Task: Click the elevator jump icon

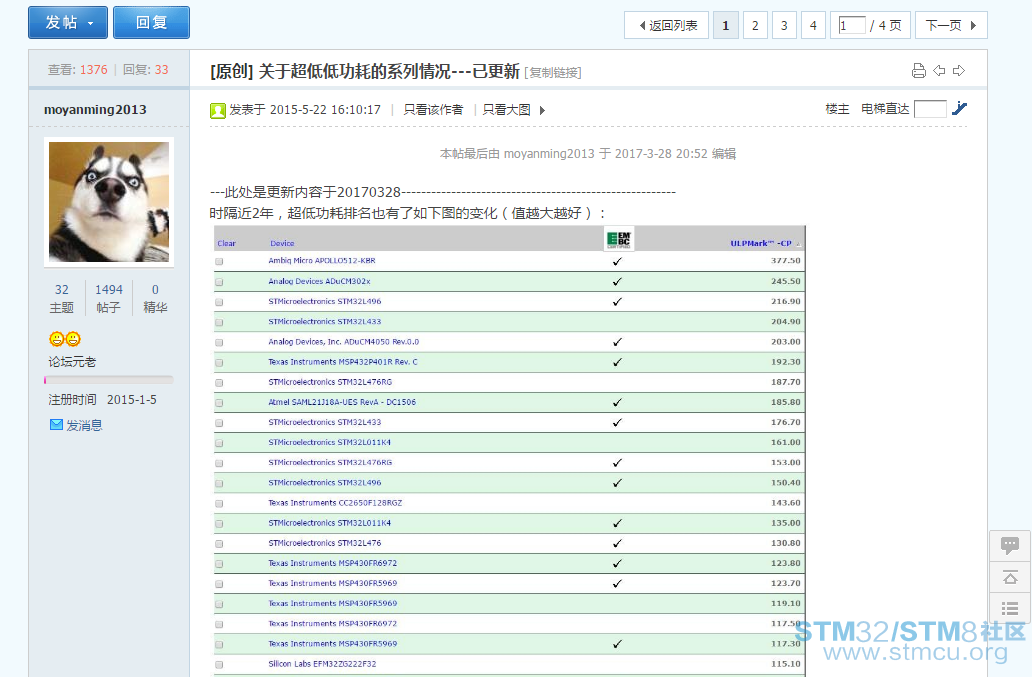Action: click(960, 108)
